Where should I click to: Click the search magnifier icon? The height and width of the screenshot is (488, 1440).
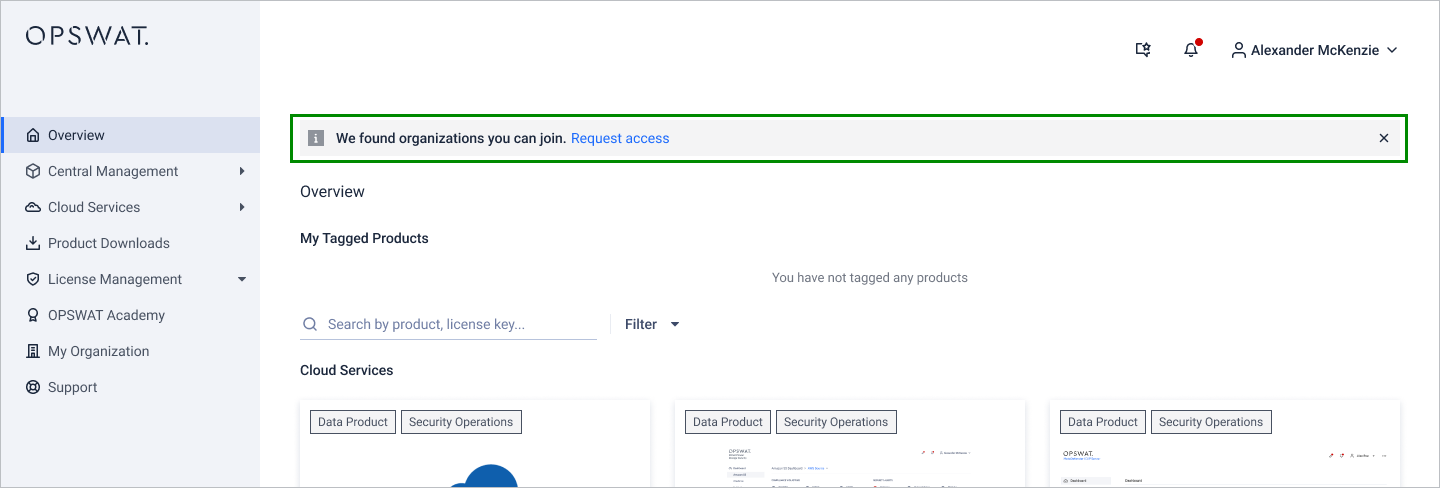(x=310, y=324)
